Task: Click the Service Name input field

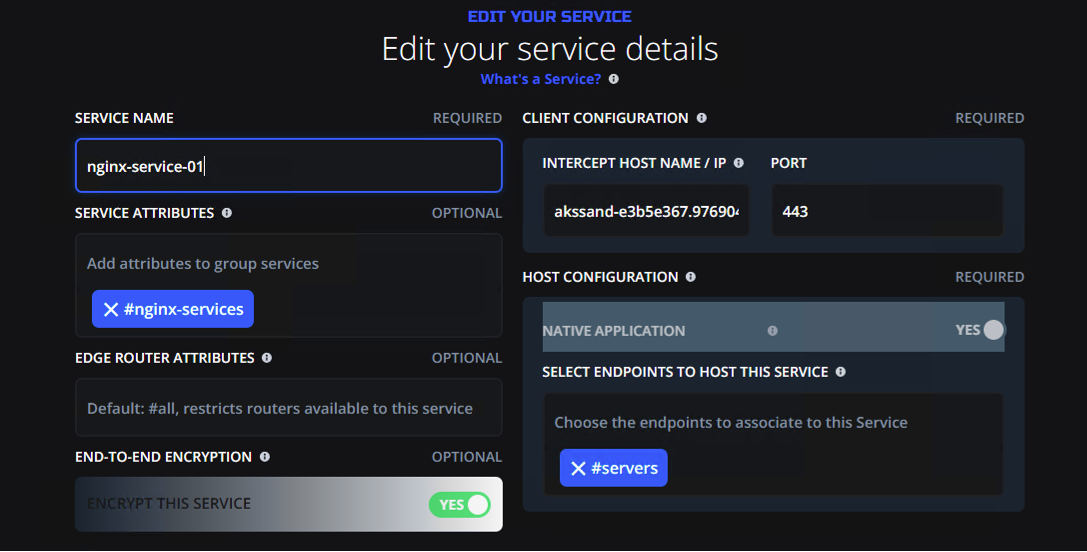Action: (x=288, y=166)
